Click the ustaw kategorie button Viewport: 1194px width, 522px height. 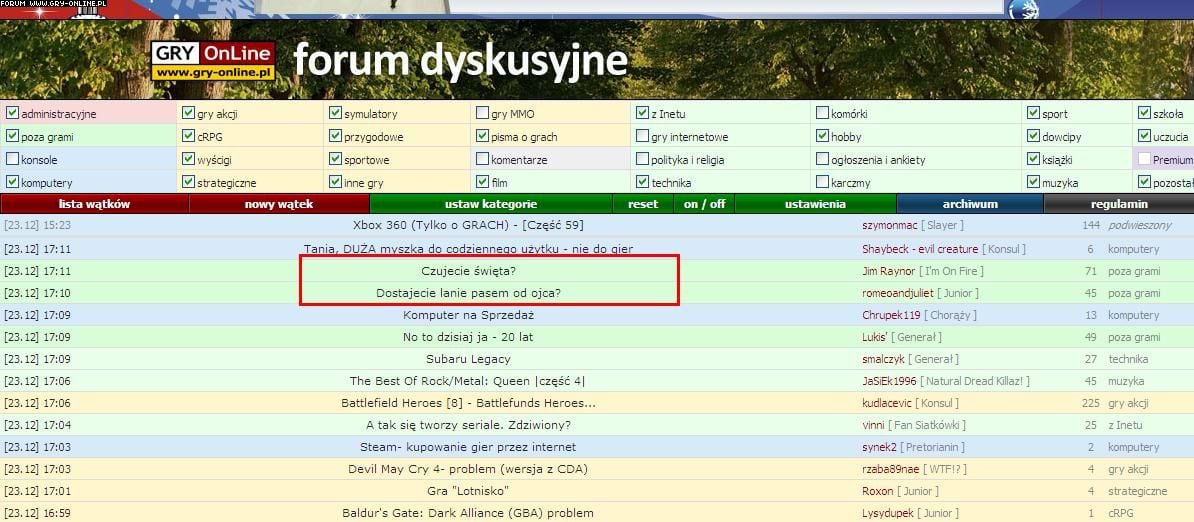click(491, 204)
